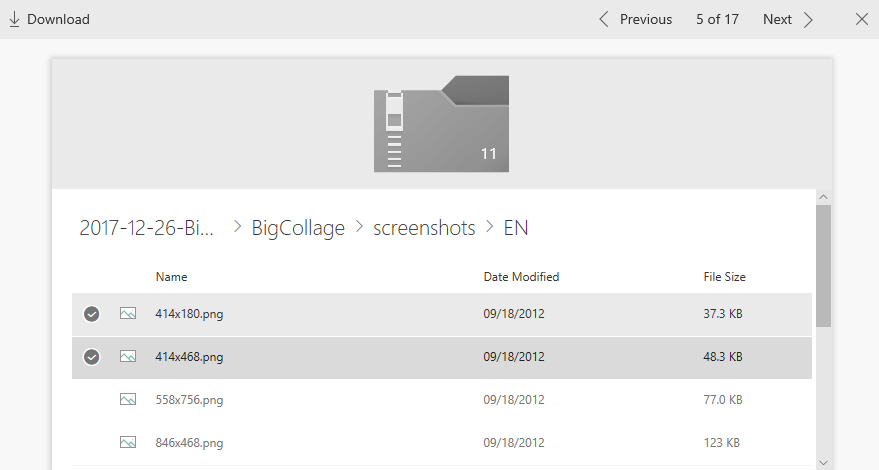Sort by Date Modified column header

click(x=521, y=277)
